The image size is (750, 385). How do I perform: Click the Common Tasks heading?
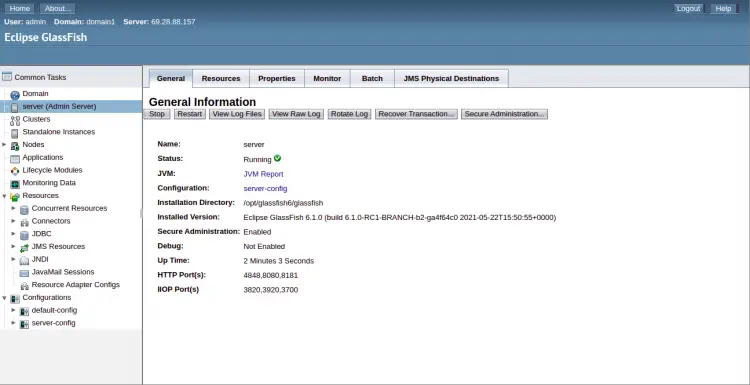[x=40, y=77]
